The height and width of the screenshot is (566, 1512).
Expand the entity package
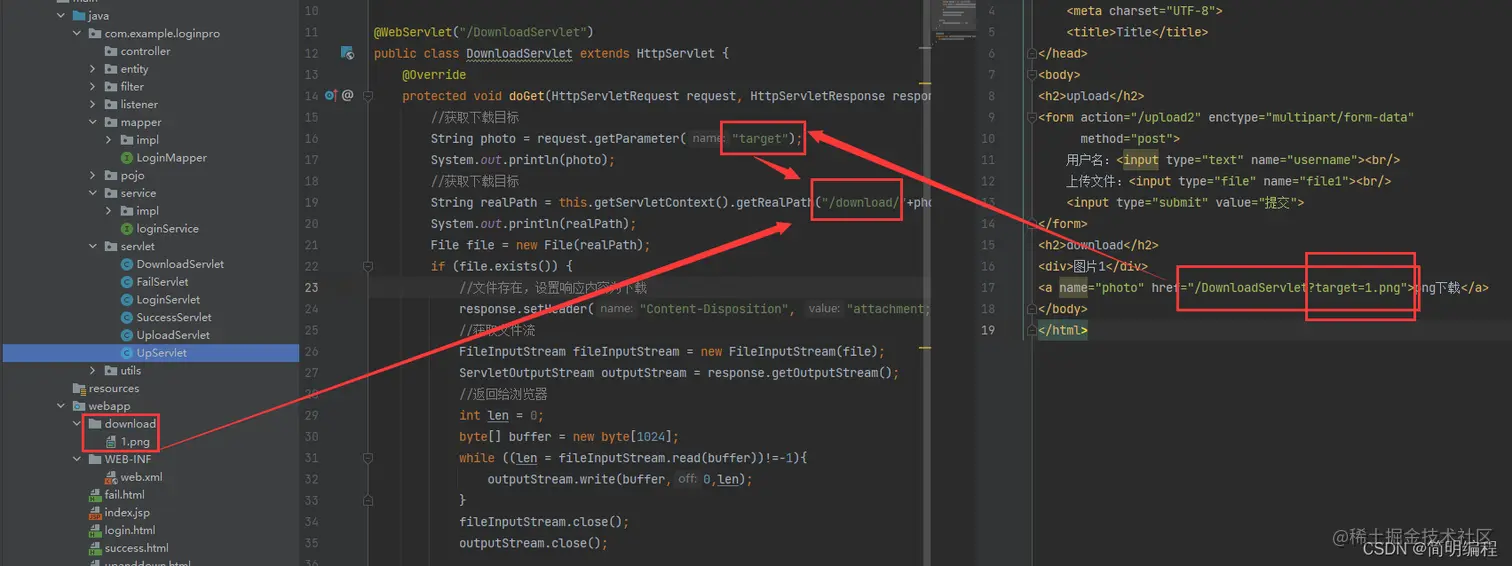pyautogui.click(x=93, y=69)
